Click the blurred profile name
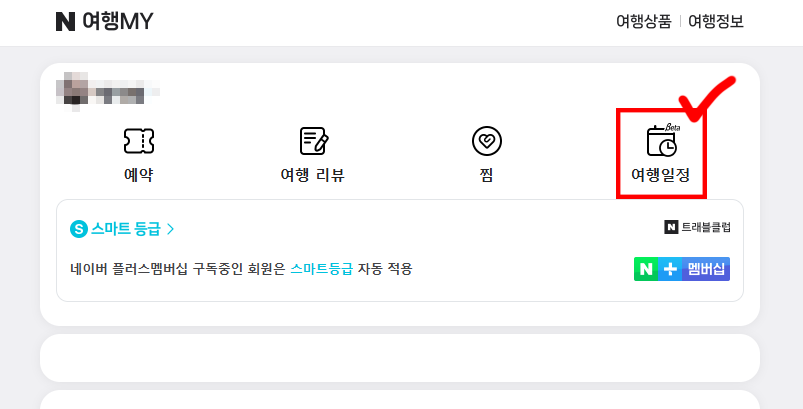 [x=110, y=90]
